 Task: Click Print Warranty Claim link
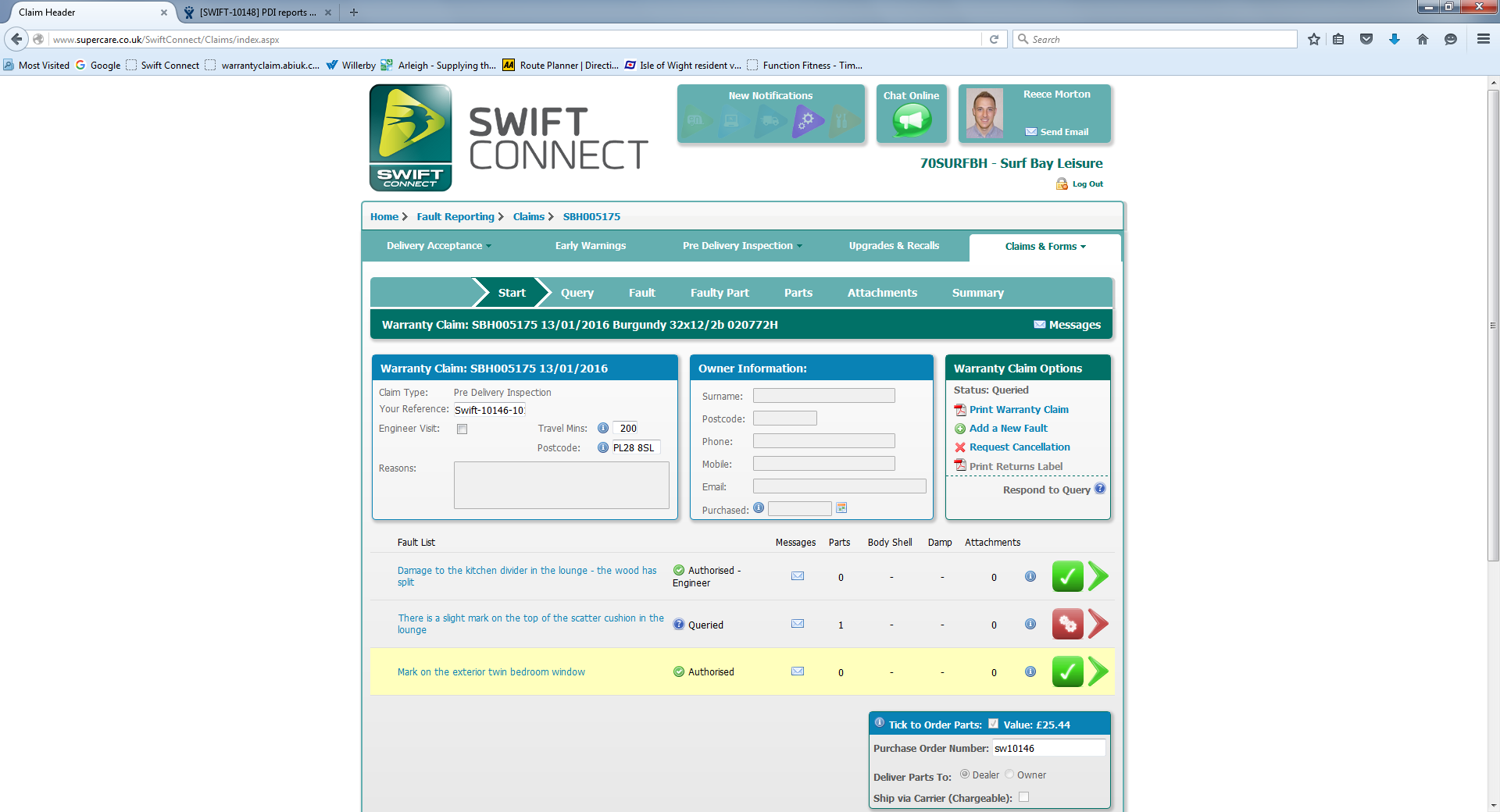click(1019, 409)
